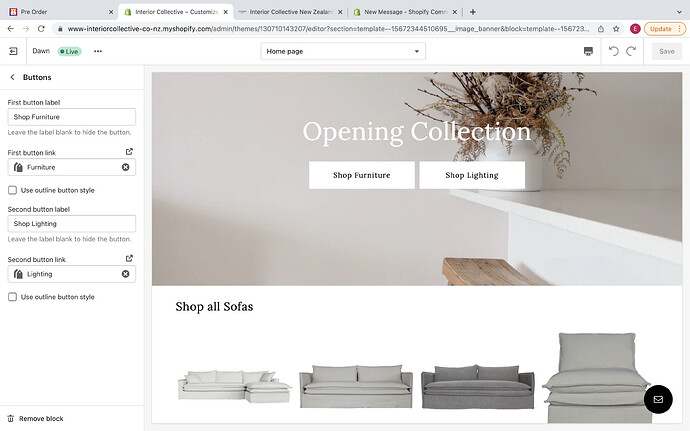This screenshot has height=431, width=690.
Task: Click the redo arrow in the top bar
Action: (631, 52)
